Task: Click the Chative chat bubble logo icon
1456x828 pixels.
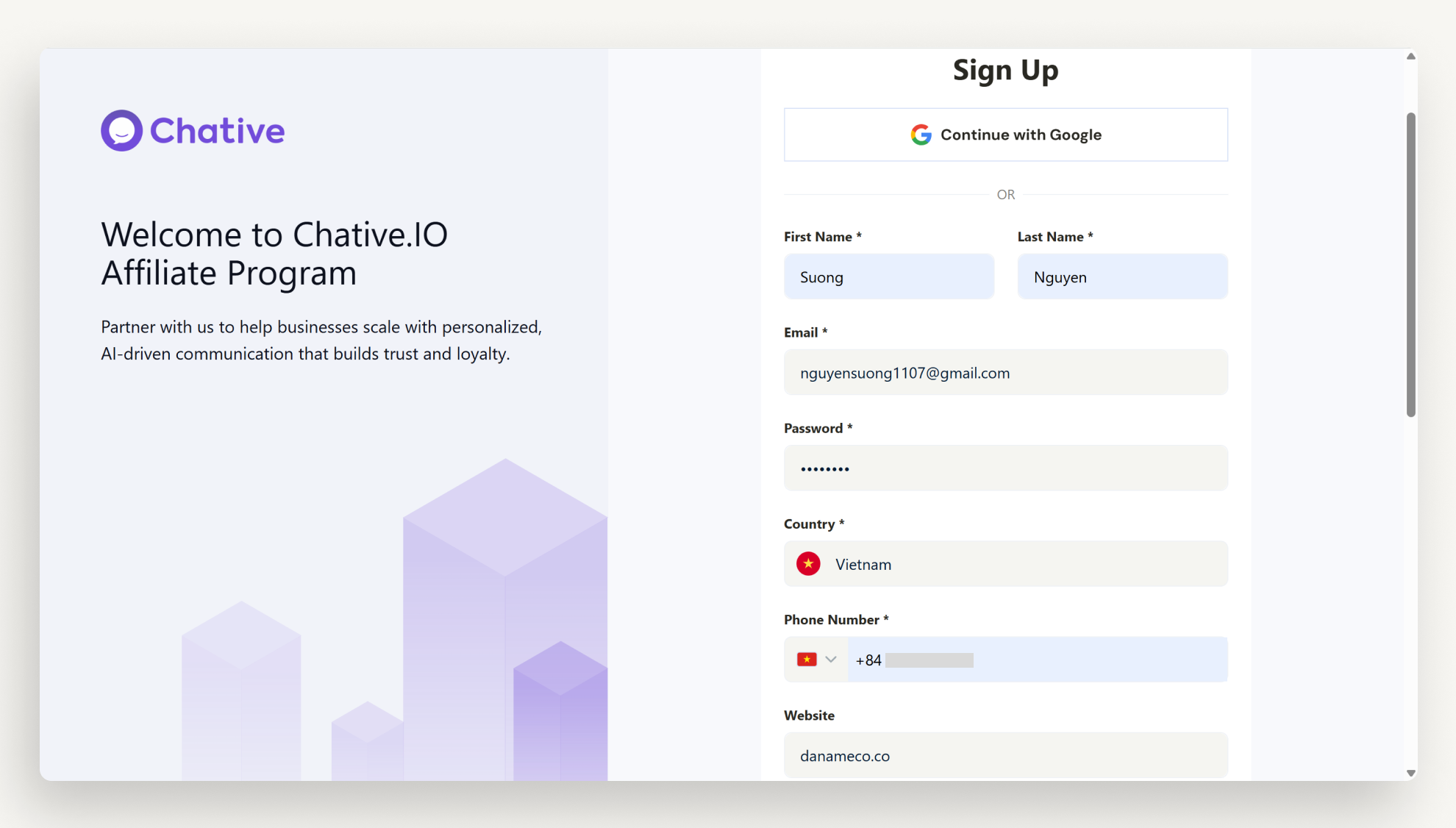Action: click(x=121, y=131)
